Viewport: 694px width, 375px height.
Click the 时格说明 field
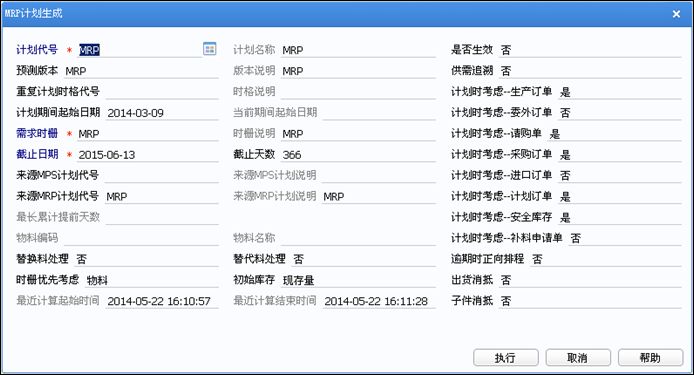tap(359, 92)
